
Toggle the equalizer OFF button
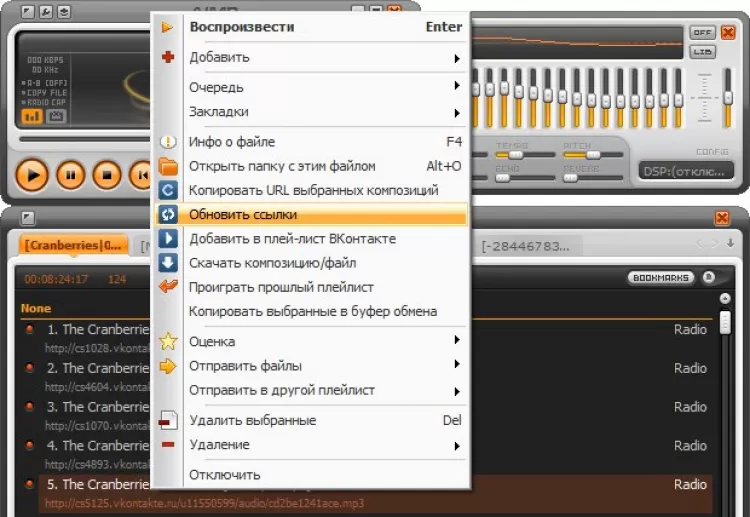coord(702,33)
